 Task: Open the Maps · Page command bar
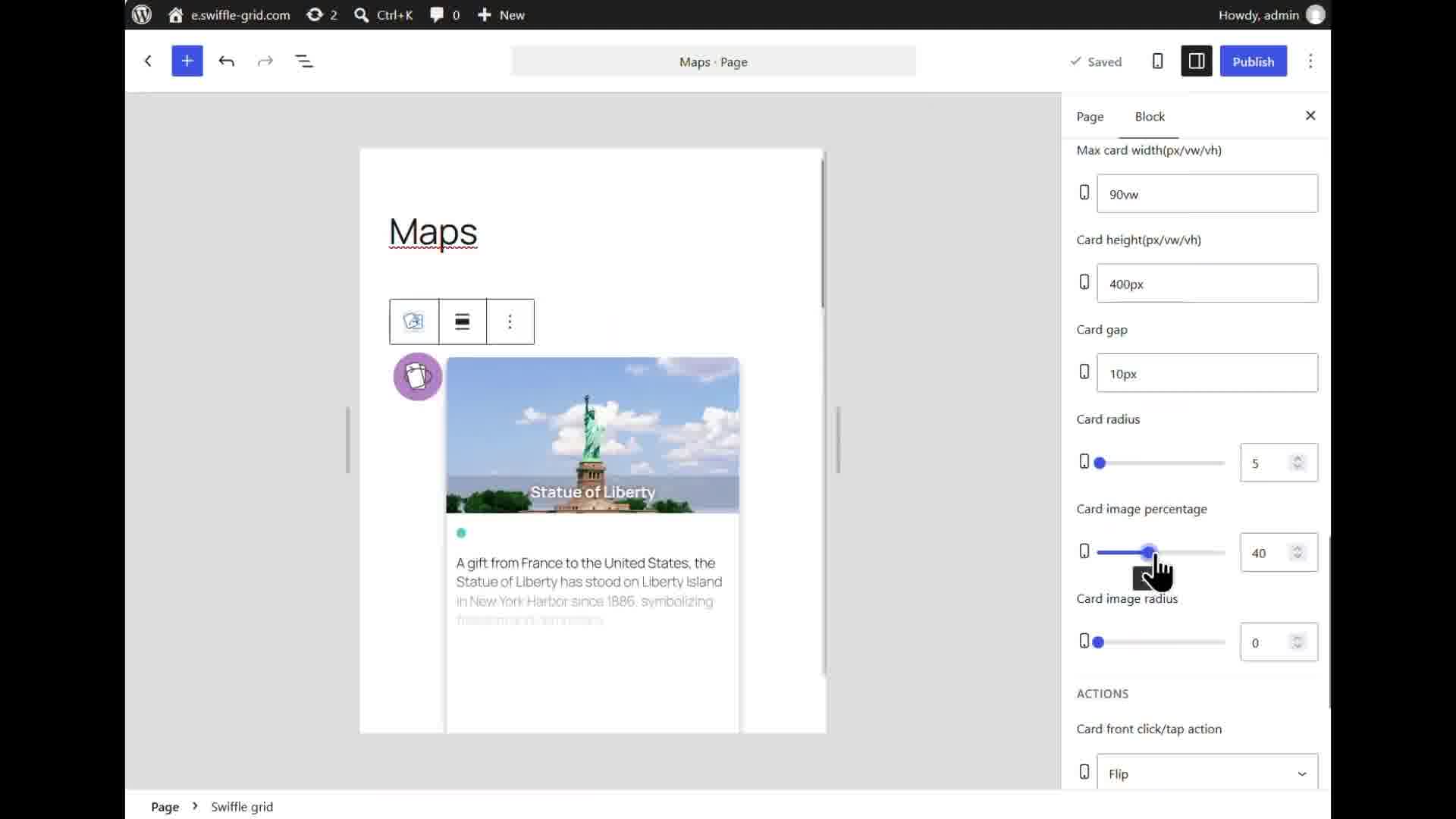pyautogui.click(x=714, y=61)
